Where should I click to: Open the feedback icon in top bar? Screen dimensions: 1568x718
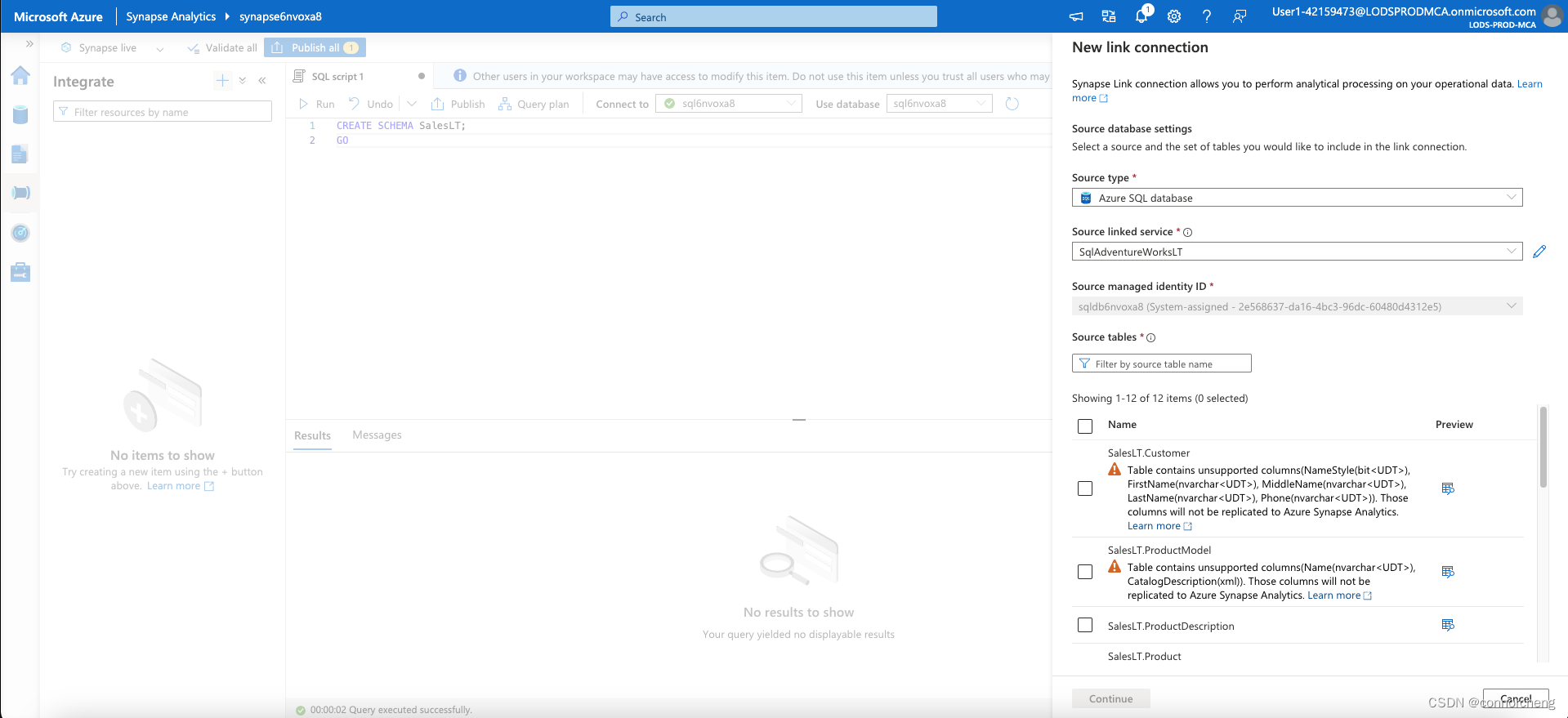point(1240,16)
